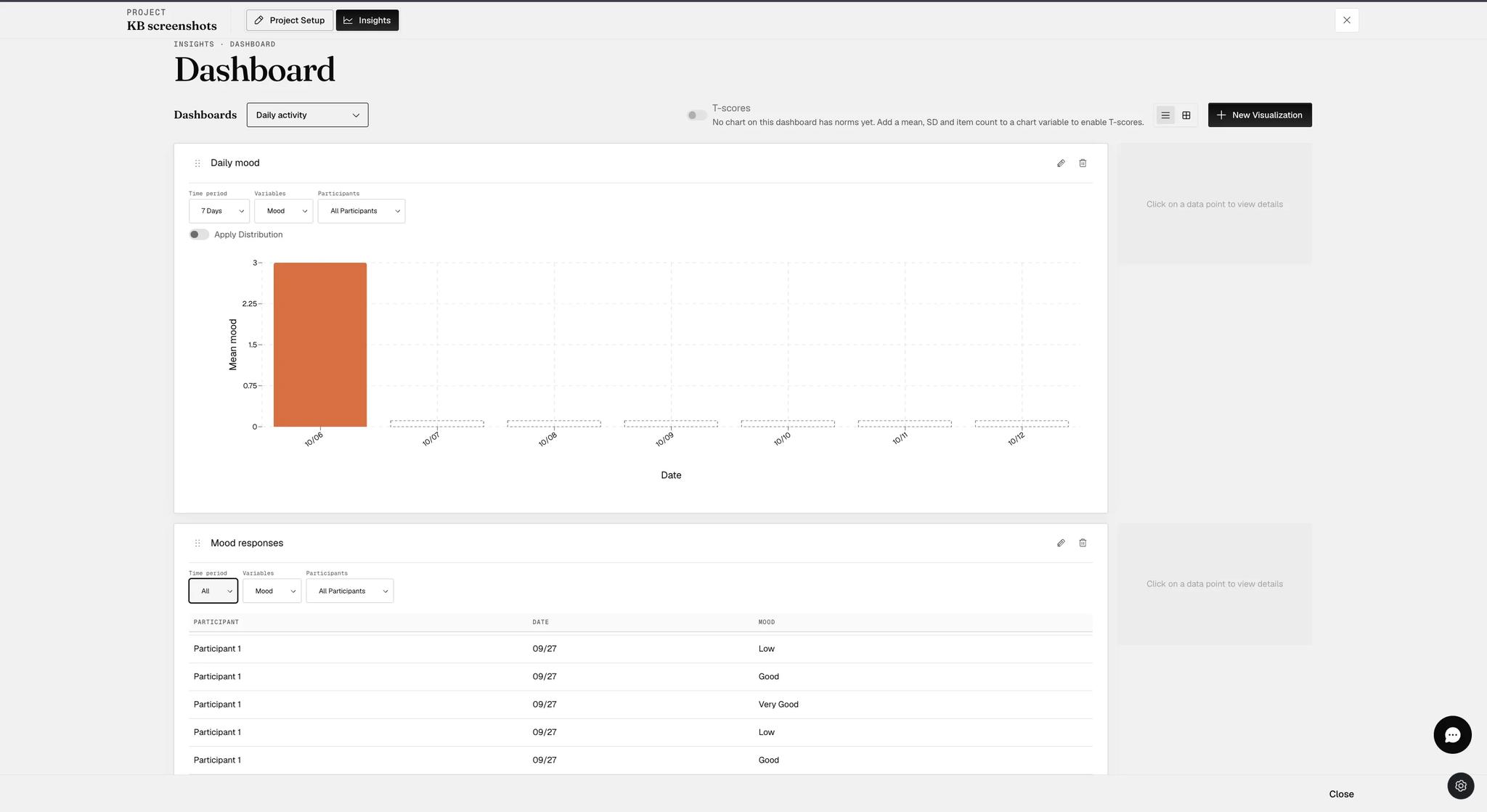Click the 'KB screenshots' project name
This screenshot has height=812, width=1487.
click(x=172, y=26)
